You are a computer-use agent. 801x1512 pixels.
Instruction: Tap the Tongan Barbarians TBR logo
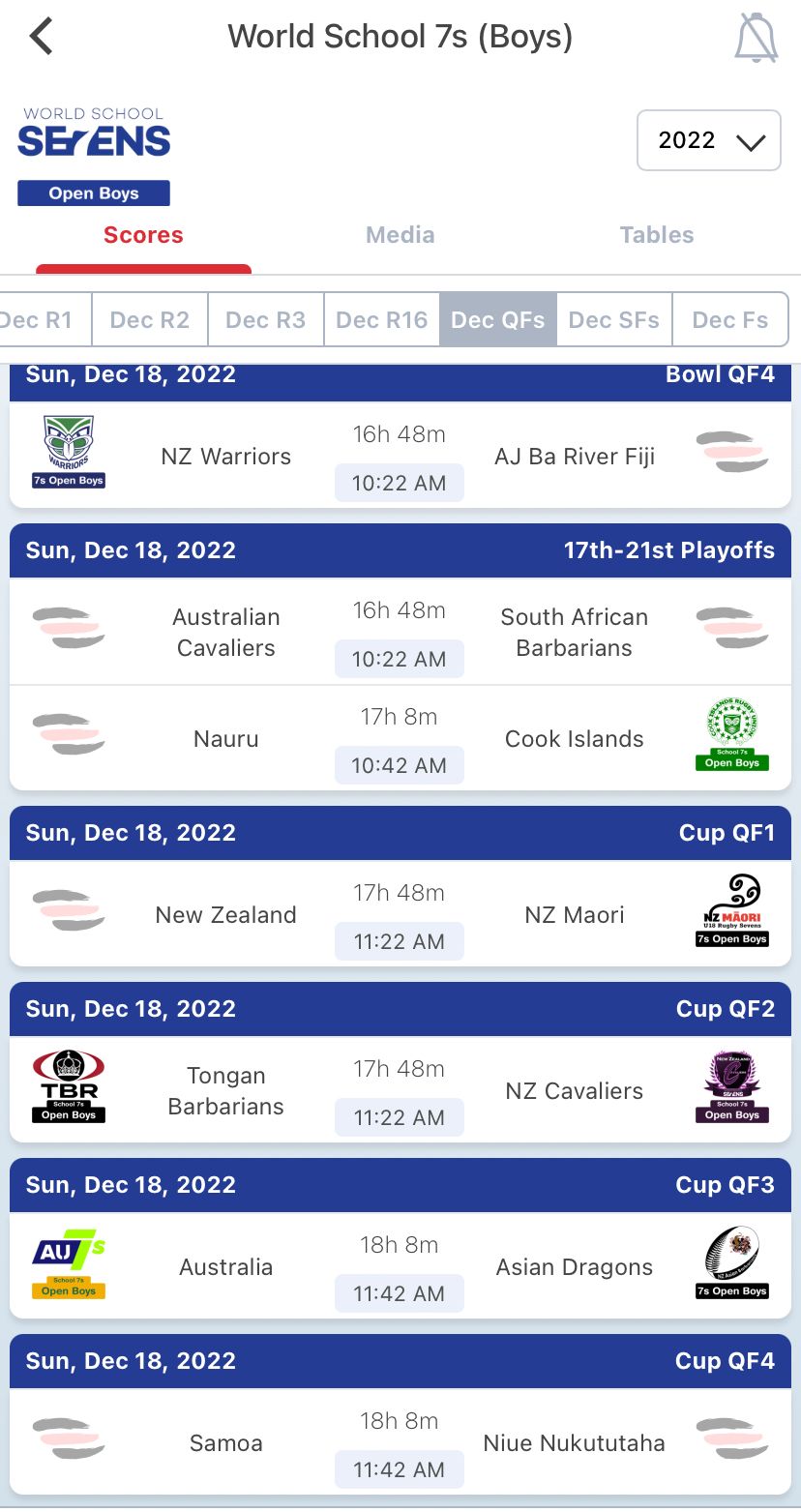click(x=69, y=1087)
